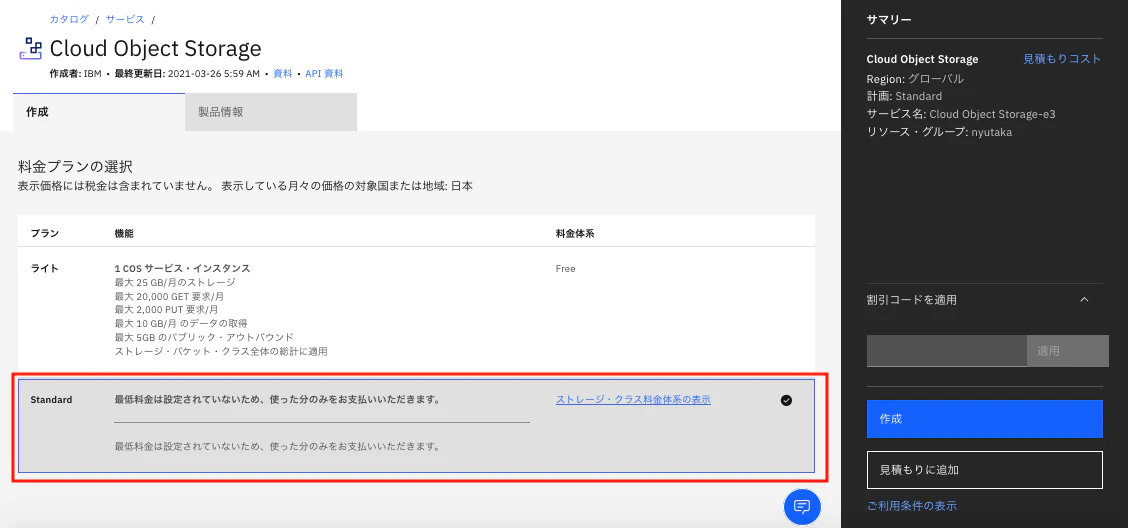Click 最大 25 GB/月のストレージ text
The width and height of the screenshot is (1128, 528).
pyautogui.click(x=175, y=283)
